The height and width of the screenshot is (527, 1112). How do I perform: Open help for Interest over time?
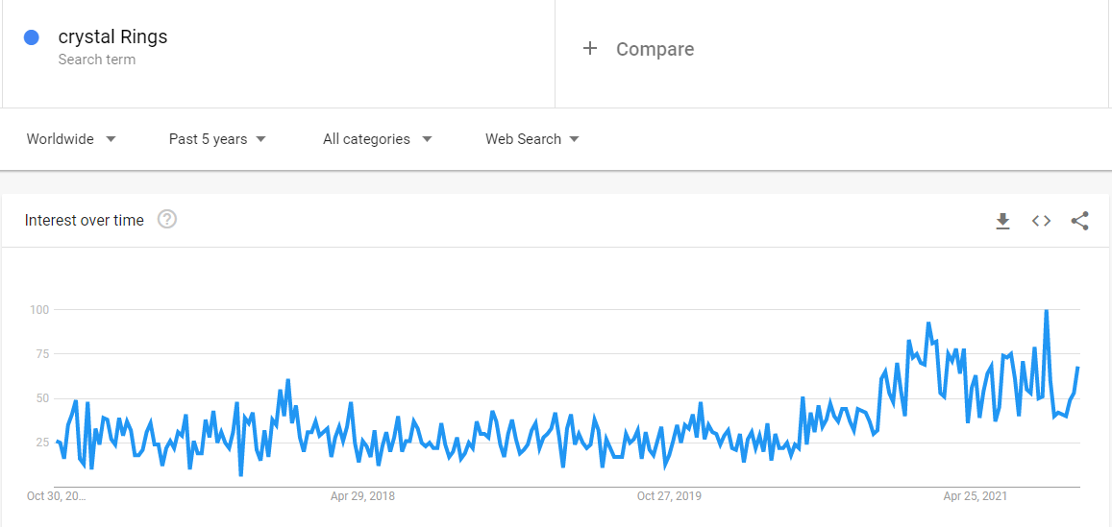(x=167, y=220)
